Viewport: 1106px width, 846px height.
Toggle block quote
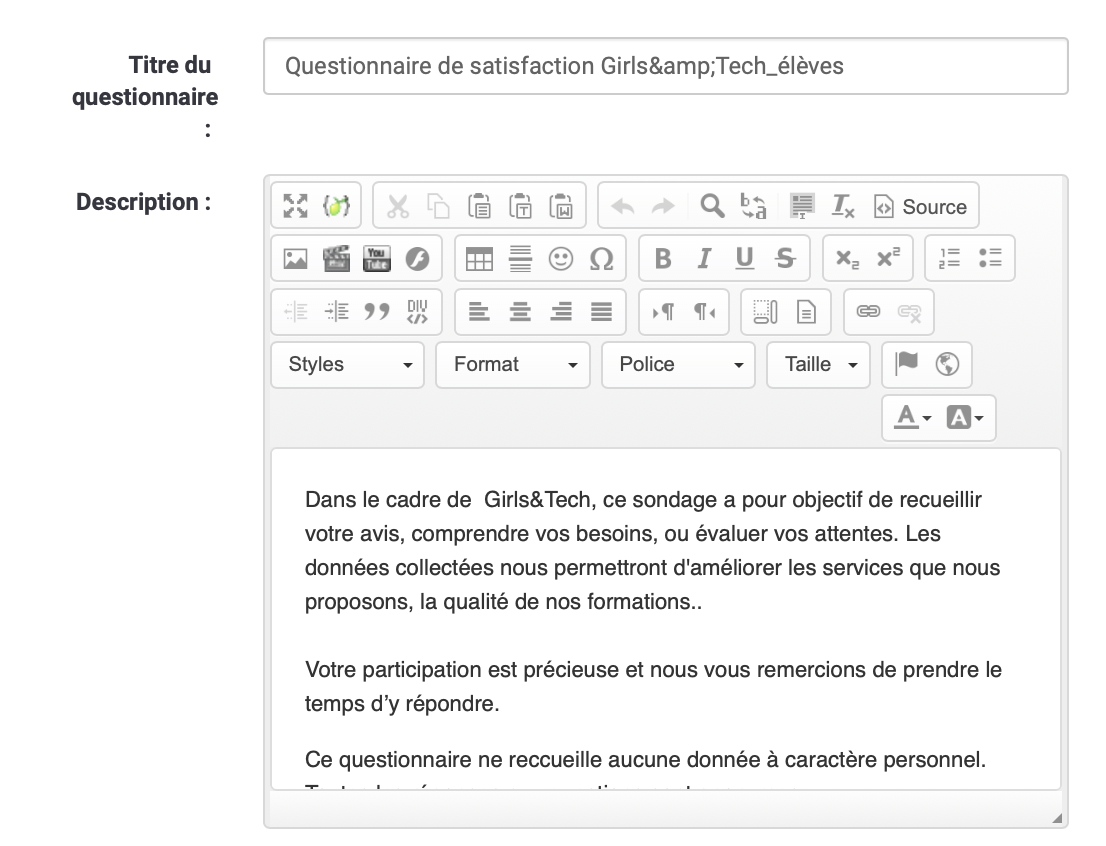(377, 311)
